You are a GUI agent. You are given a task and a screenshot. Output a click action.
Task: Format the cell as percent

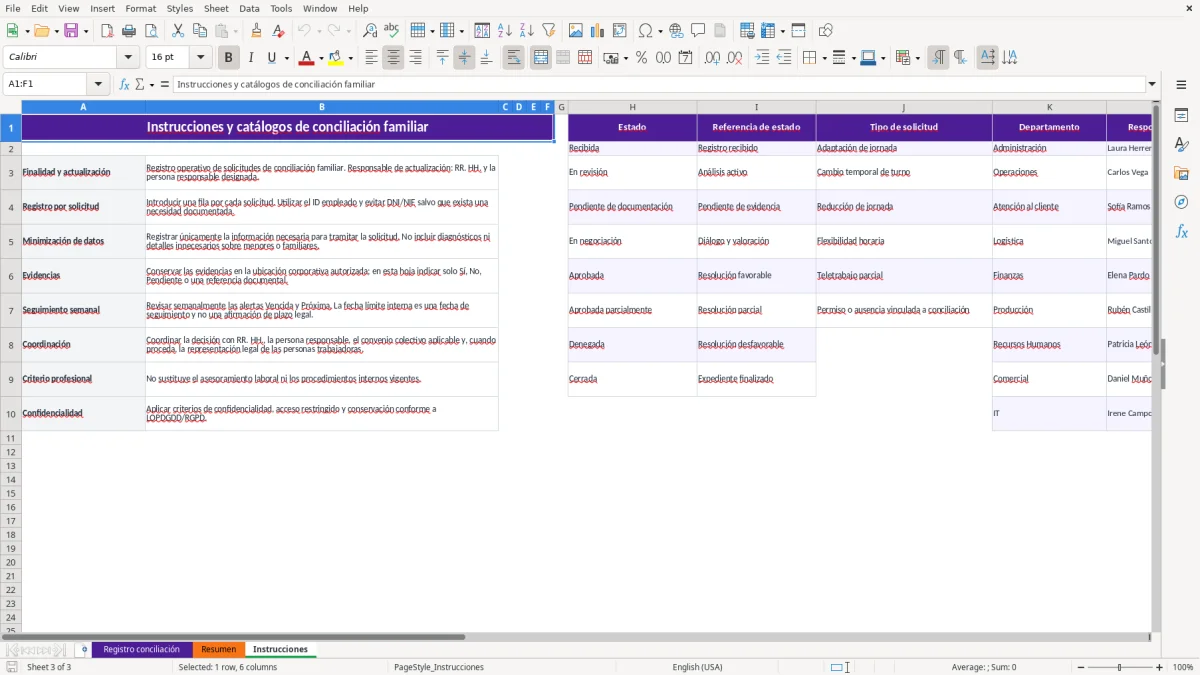click(642, 58)
